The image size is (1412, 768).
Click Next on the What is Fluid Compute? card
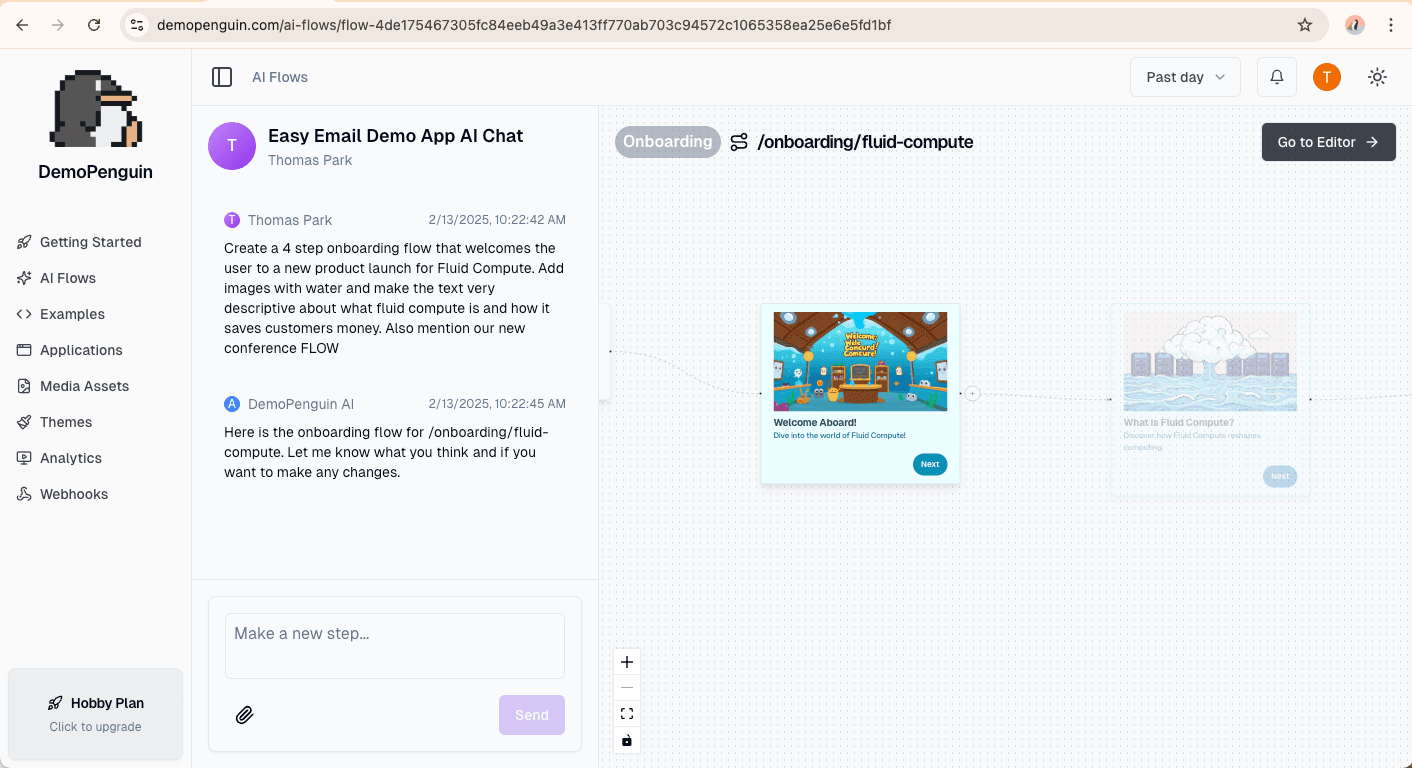click(1280, 476)
